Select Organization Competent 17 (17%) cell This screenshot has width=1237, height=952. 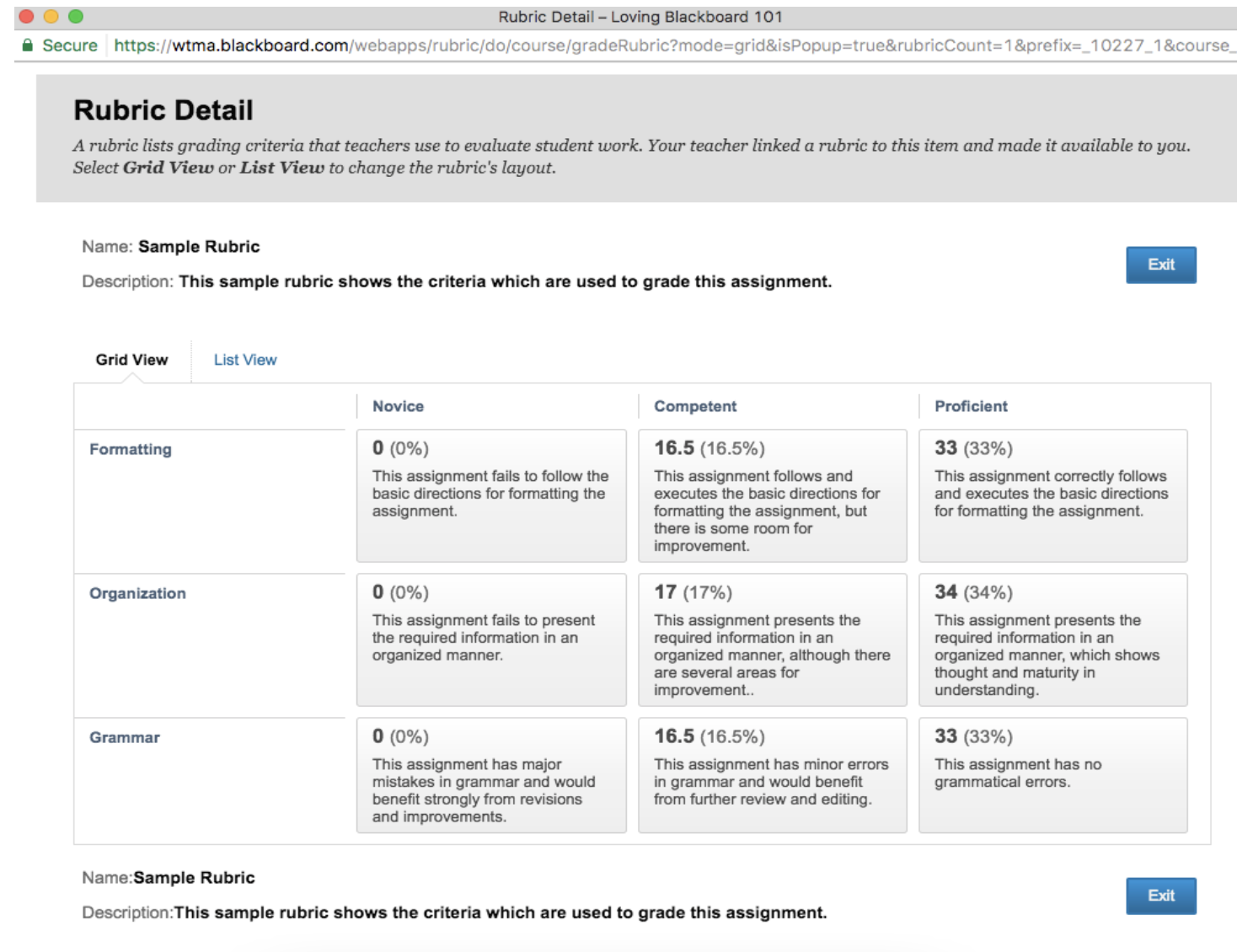tap(772, 639)
